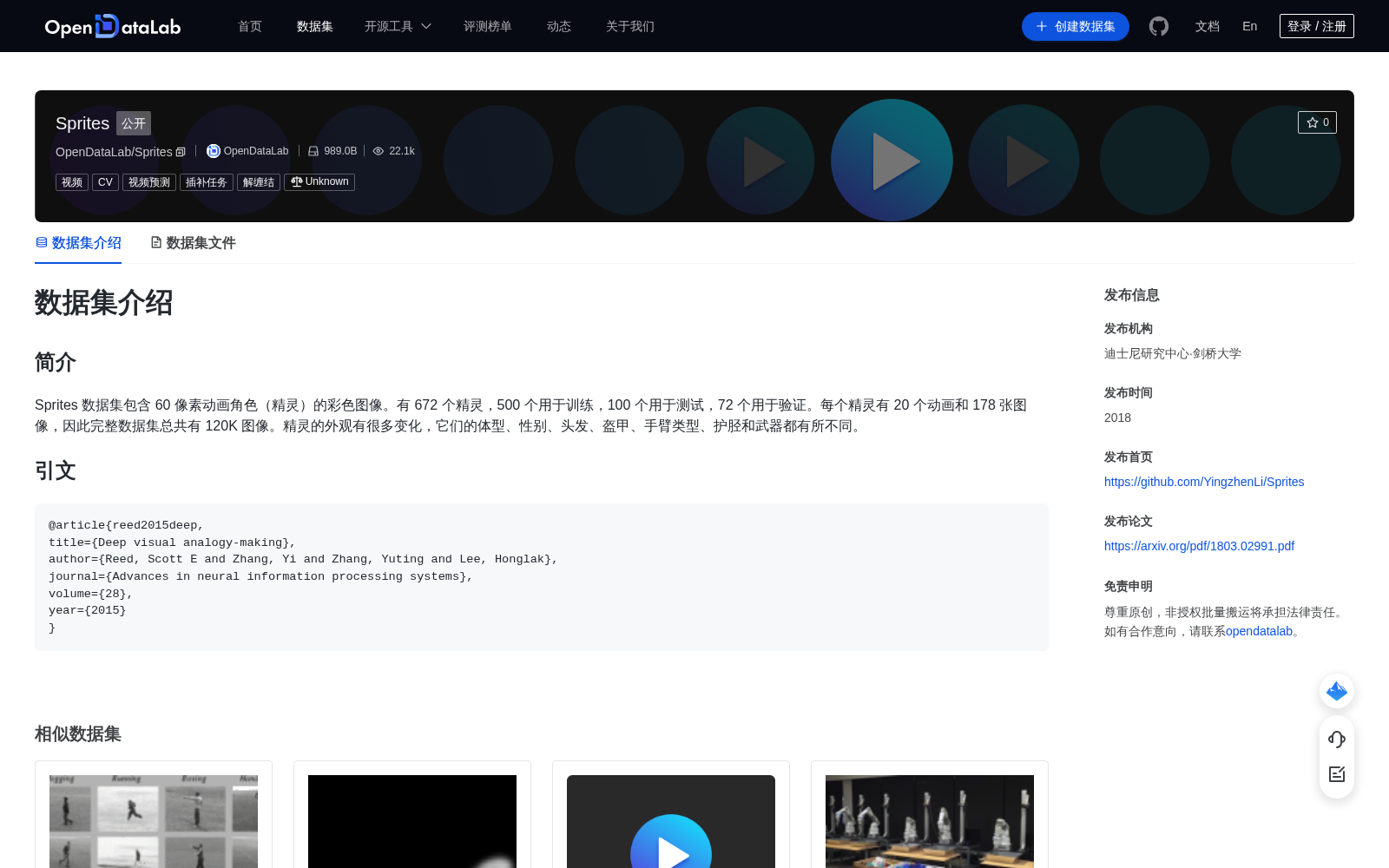Screen dimensions: 1389x868
Task: Click the 视频 tag
Action: tap(72, 182)
